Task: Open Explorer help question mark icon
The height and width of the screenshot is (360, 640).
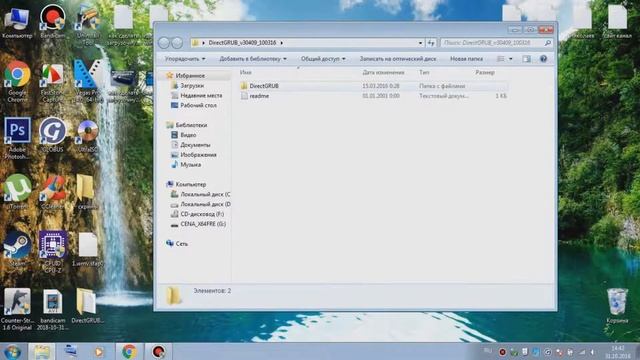Action: click(543, 59)
